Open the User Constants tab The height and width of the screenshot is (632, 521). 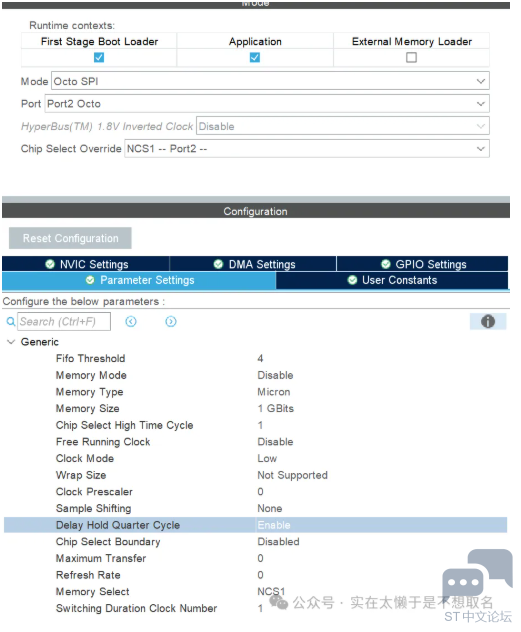click(x=392, y=280)
